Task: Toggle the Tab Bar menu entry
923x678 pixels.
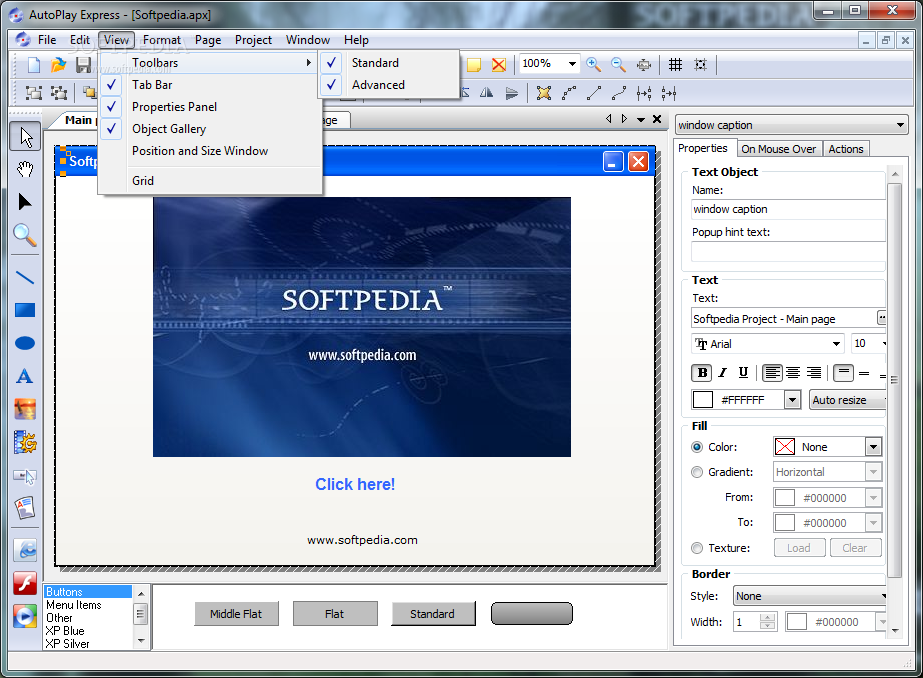Action: point(210,85)
